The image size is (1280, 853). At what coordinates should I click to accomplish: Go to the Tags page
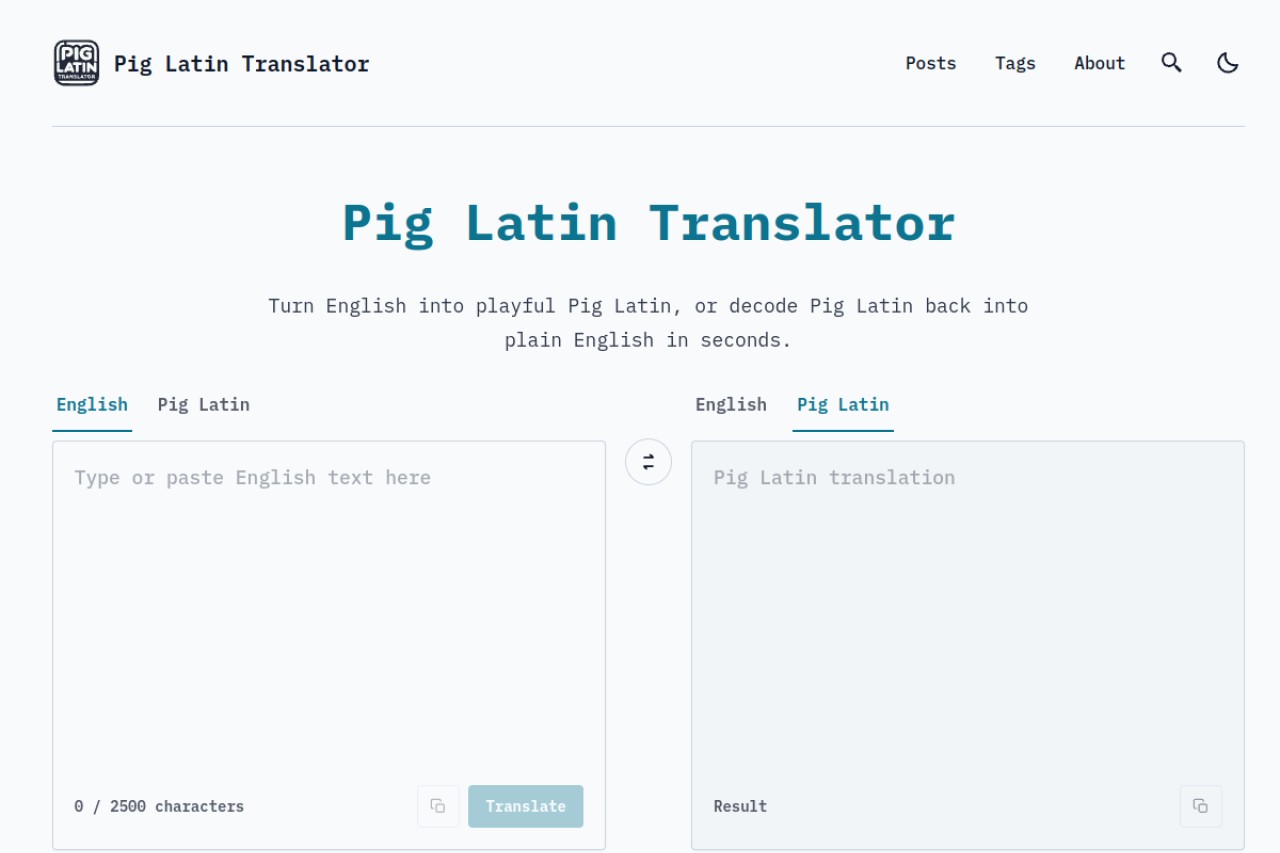click(x=1015, y=63)
